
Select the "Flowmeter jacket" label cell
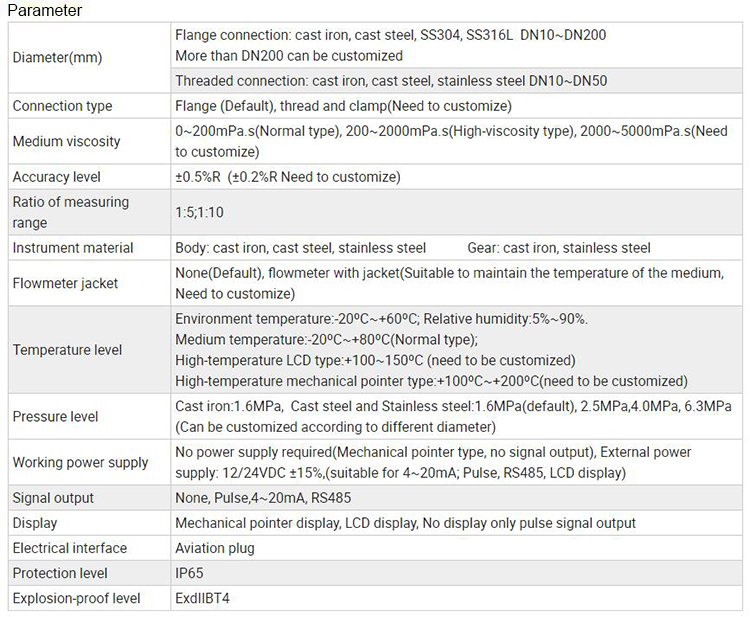click(x=65, y=284)
